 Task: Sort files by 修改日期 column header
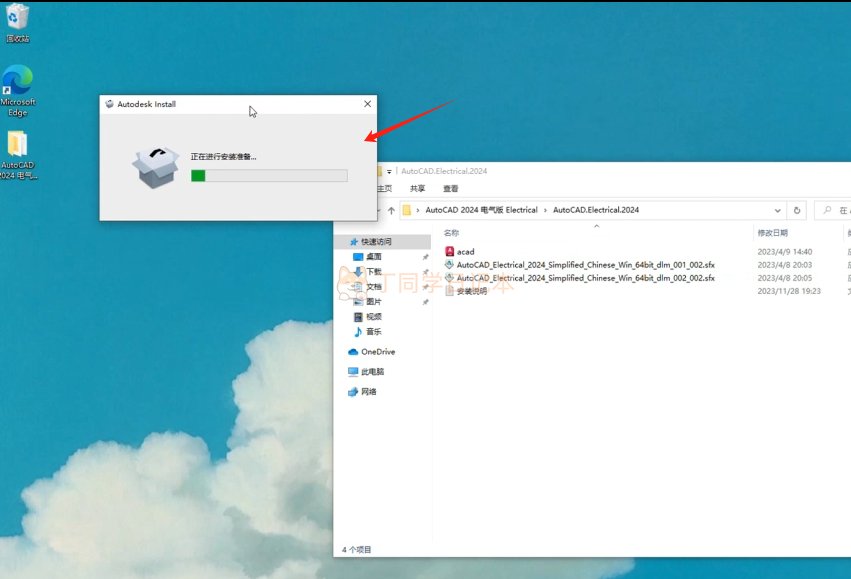pyautogui.click(x=772, y=232)
